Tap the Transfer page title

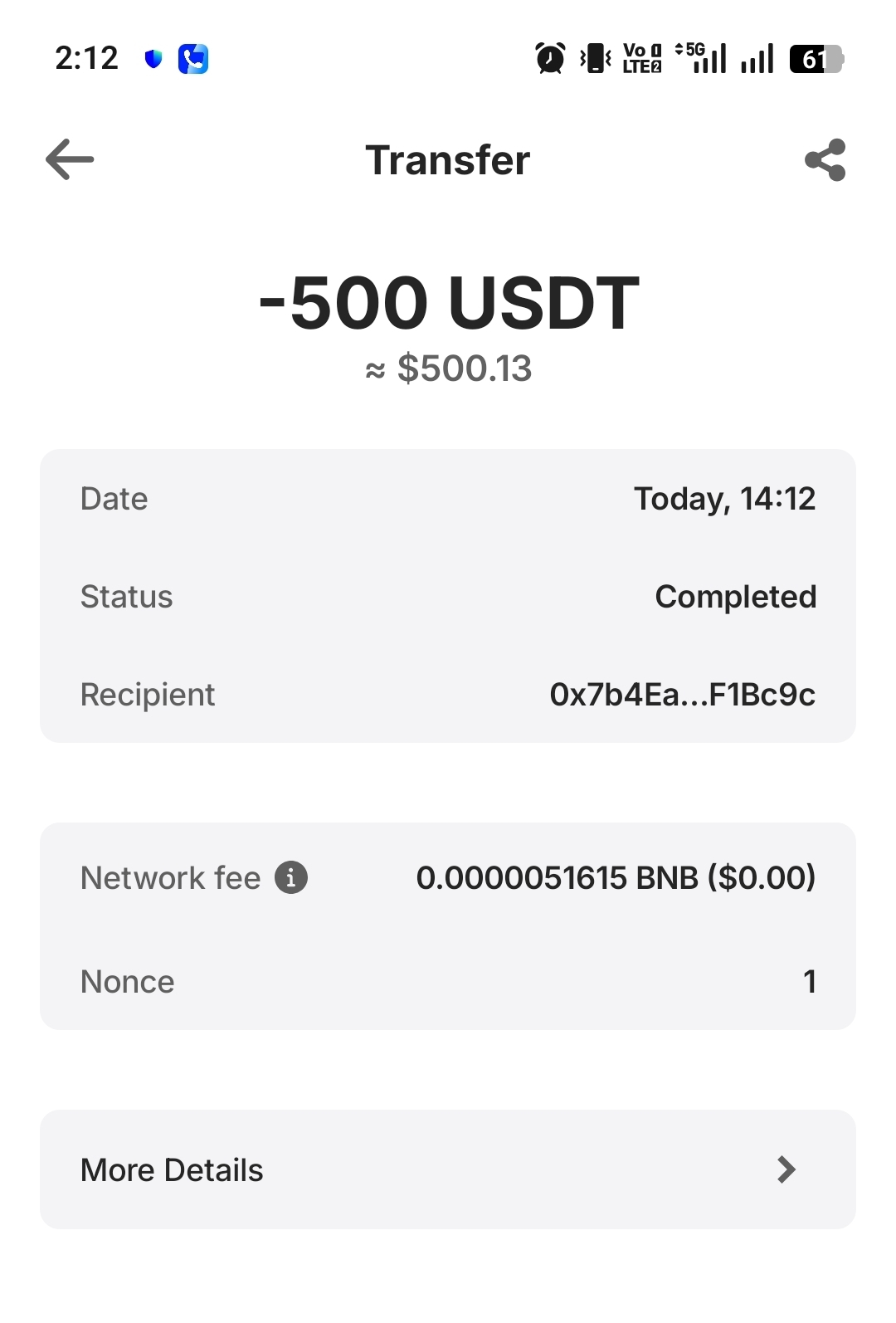click(448, 160)
